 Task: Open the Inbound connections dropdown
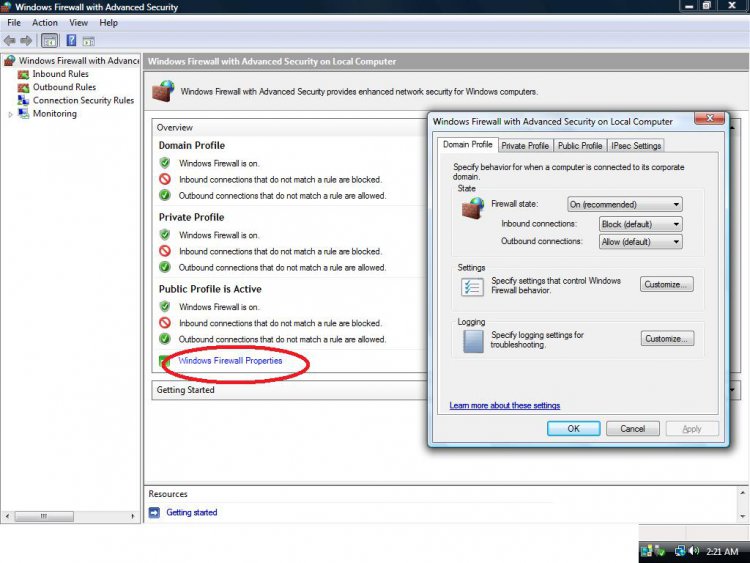pyautogui.click(x=640, y=224)
